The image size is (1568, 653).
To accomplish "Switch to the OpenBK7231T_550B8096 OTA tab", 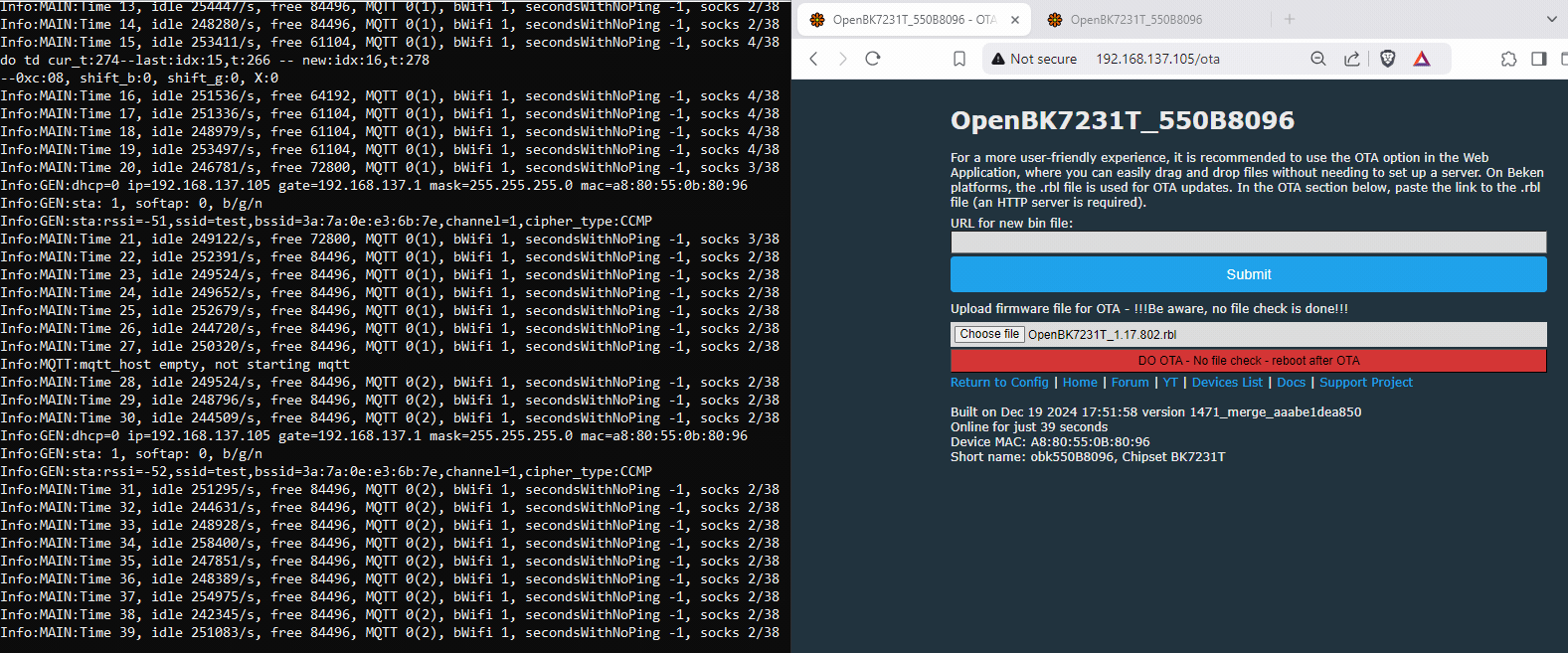I will (x=914, y=19).
